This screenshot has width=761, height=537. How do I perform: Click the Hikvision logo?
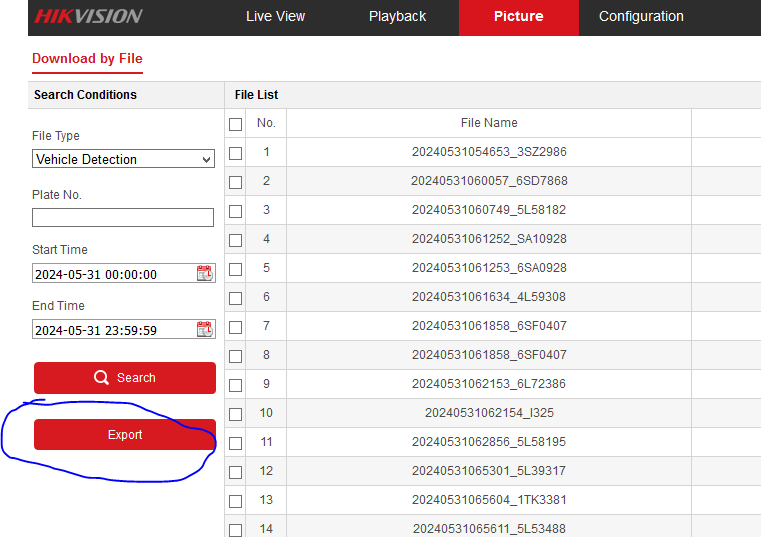(x=89, y=17)
